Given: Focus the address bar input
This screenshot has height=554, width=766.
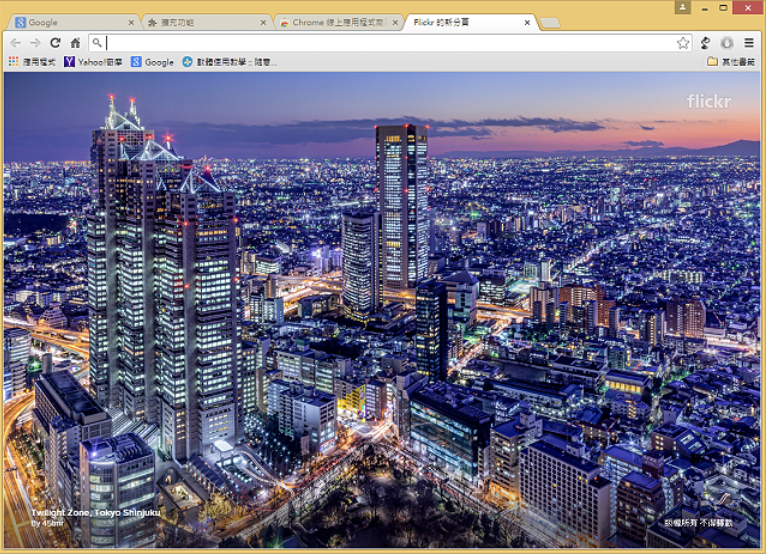Looking at the screenshot, I should 391,43.
